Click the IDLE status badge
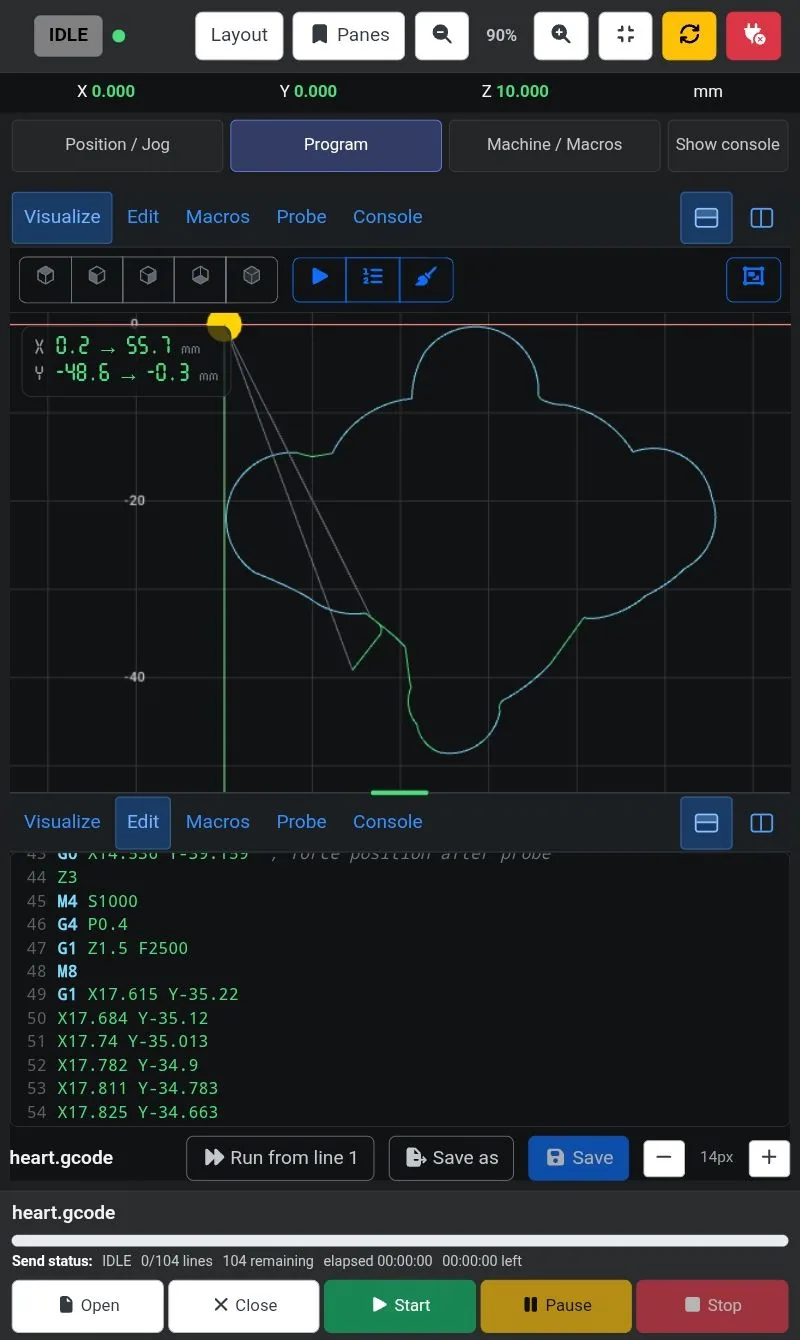This screenshot has height=1340, width=800. (x=68, y=35)
